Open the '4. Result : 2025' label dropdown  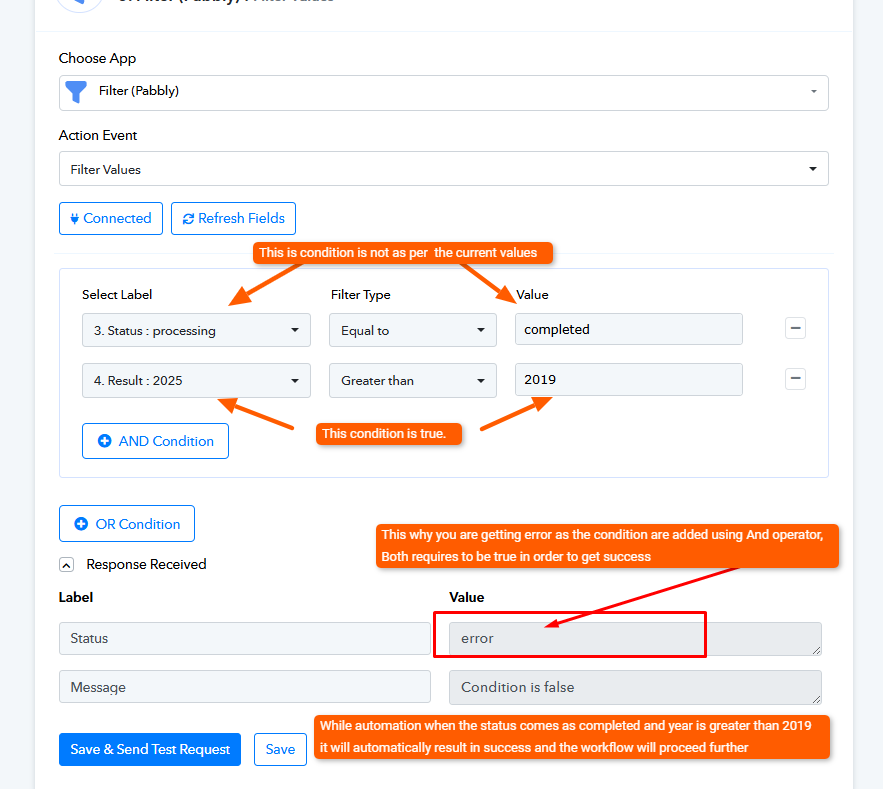pos(196,381)
